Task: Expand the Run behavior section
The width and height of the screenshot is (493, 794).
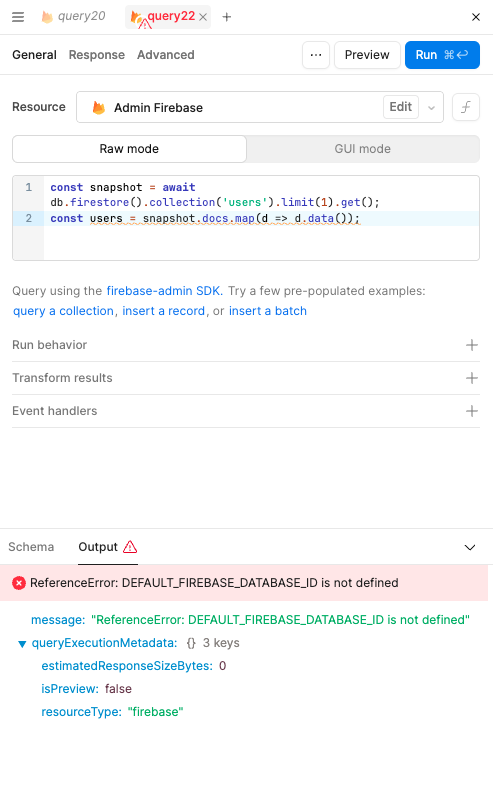Action: tap(245, 345)
